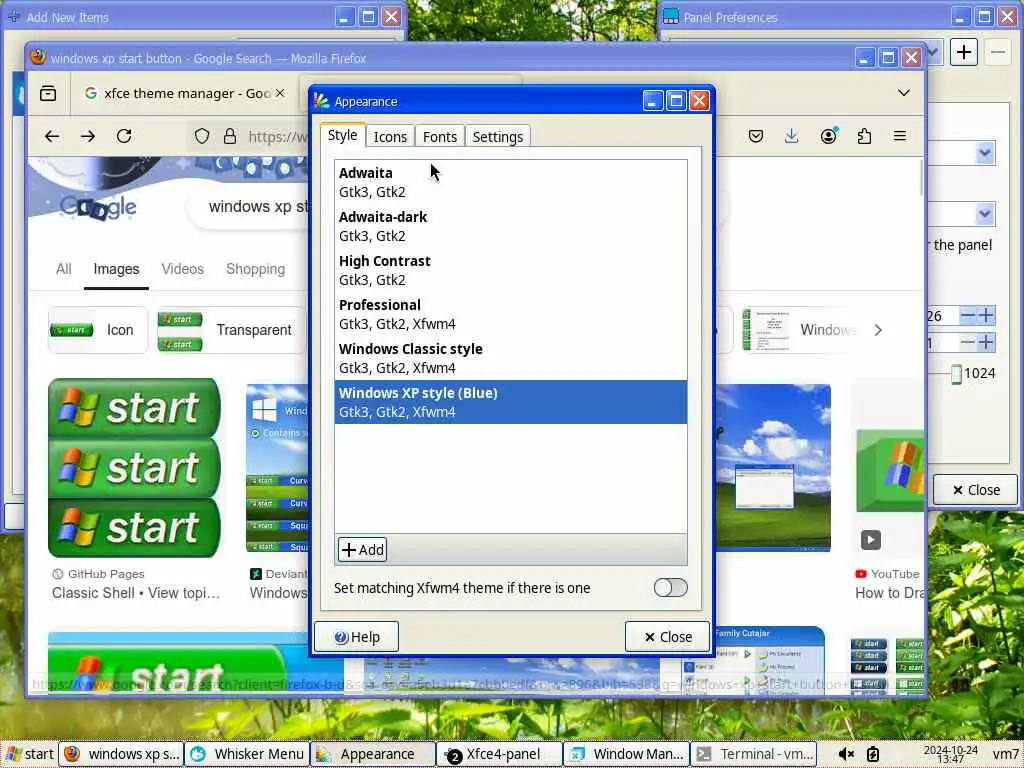Open Firefox downloads panel

click(x=792, y=136)
